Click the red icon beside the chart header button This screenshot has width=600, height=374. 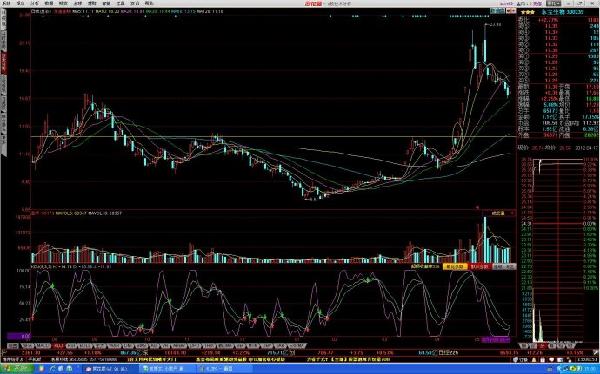tap(511, 11)
